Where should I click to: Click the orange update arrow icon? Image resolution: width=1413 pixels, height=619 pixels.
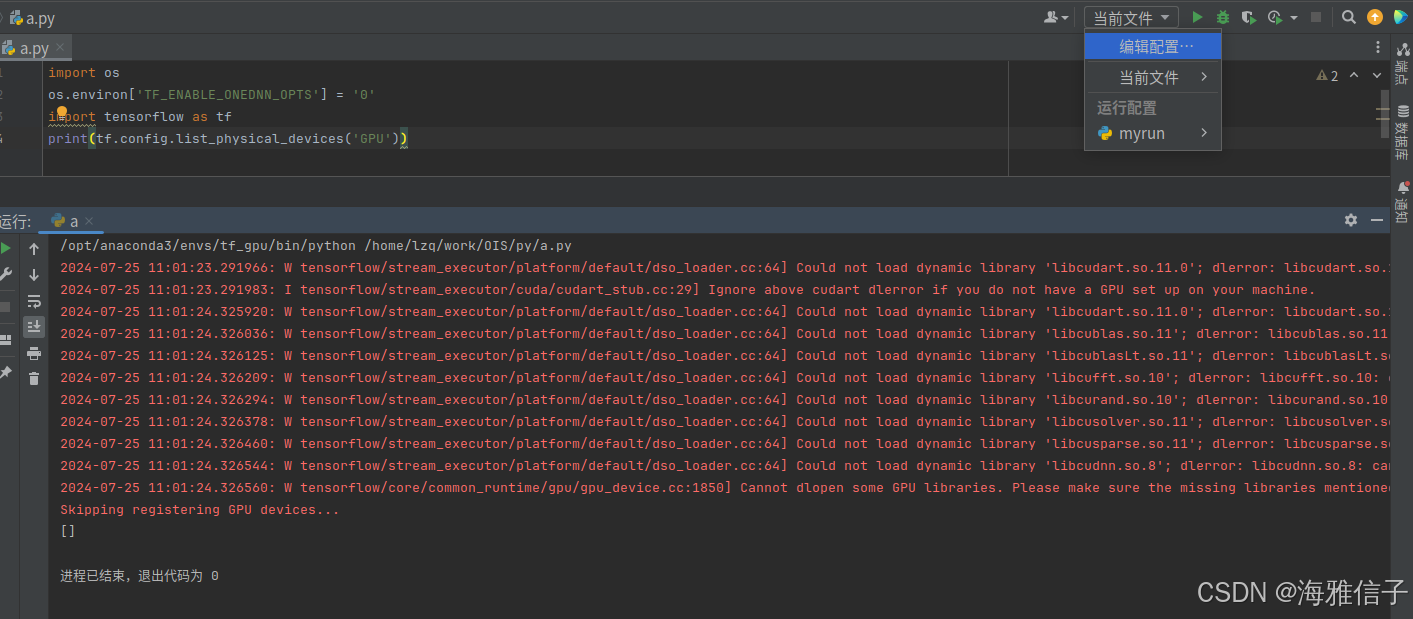tap(1375, 17)
